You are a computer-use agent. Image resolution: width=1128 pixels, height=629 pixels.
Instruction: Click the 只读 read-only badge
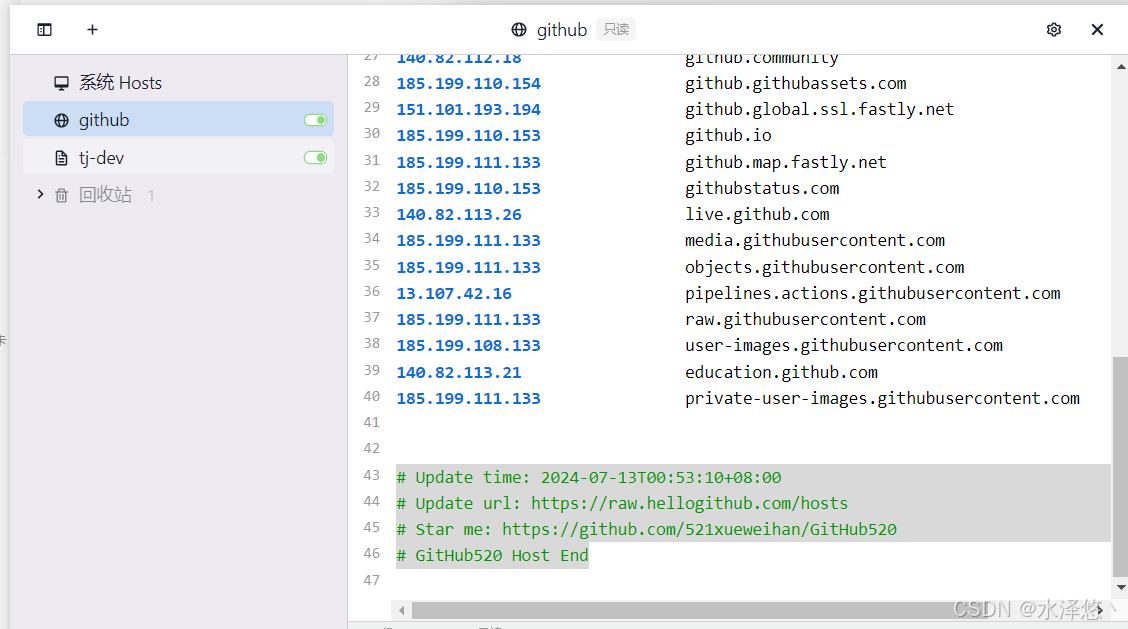tap(615, 29)
